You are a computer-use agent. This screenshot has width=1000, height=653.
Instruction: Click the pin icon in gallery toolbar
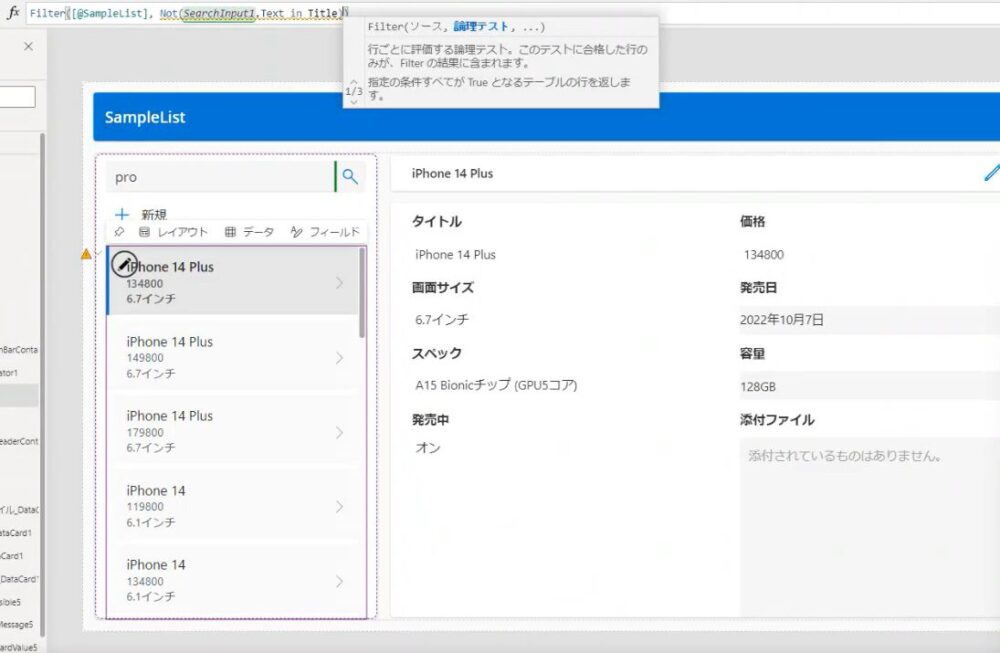click(x=119, y=232)
